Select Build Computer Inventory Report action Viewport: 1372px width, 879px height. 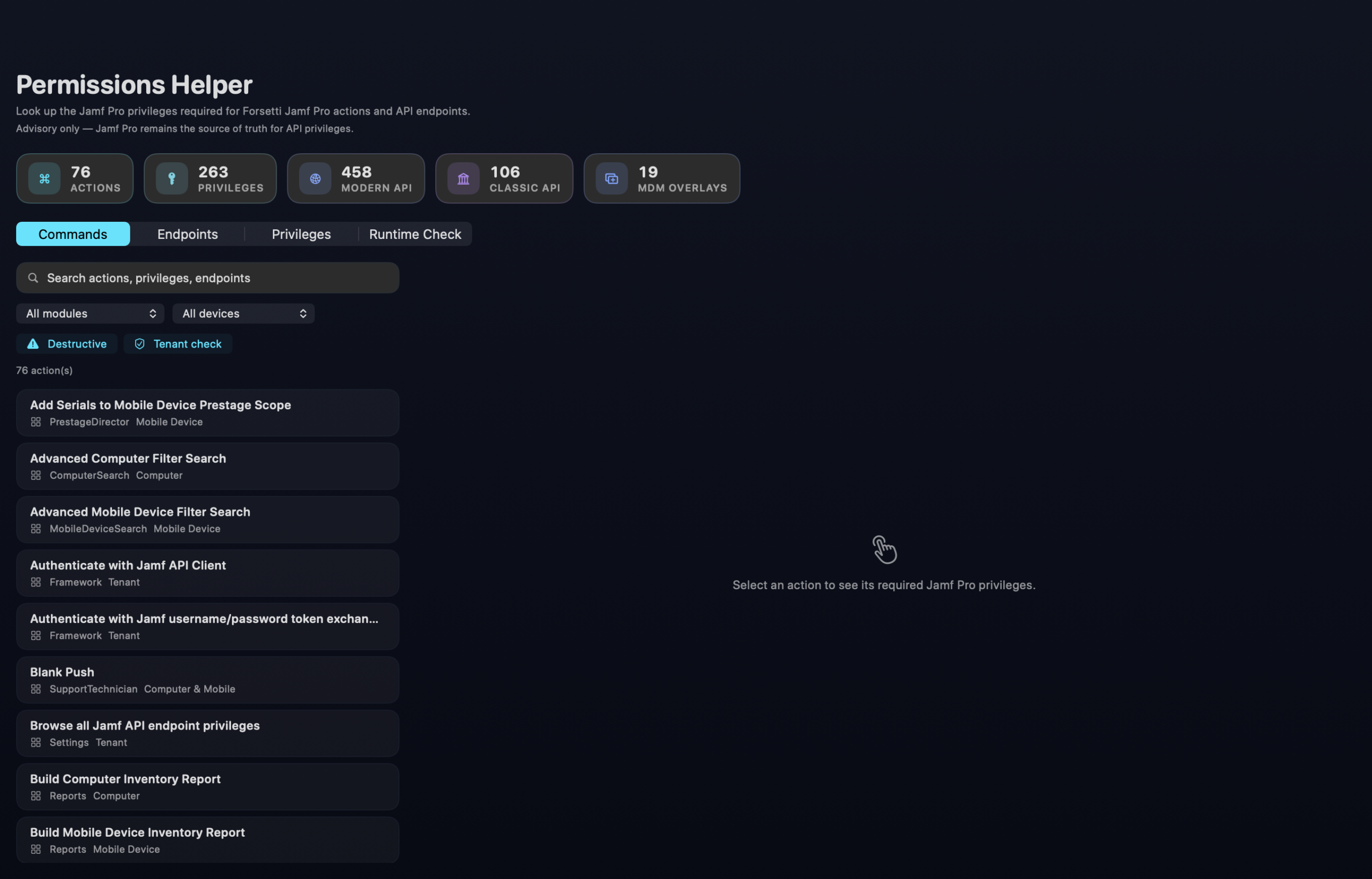[x=208, y=787]
